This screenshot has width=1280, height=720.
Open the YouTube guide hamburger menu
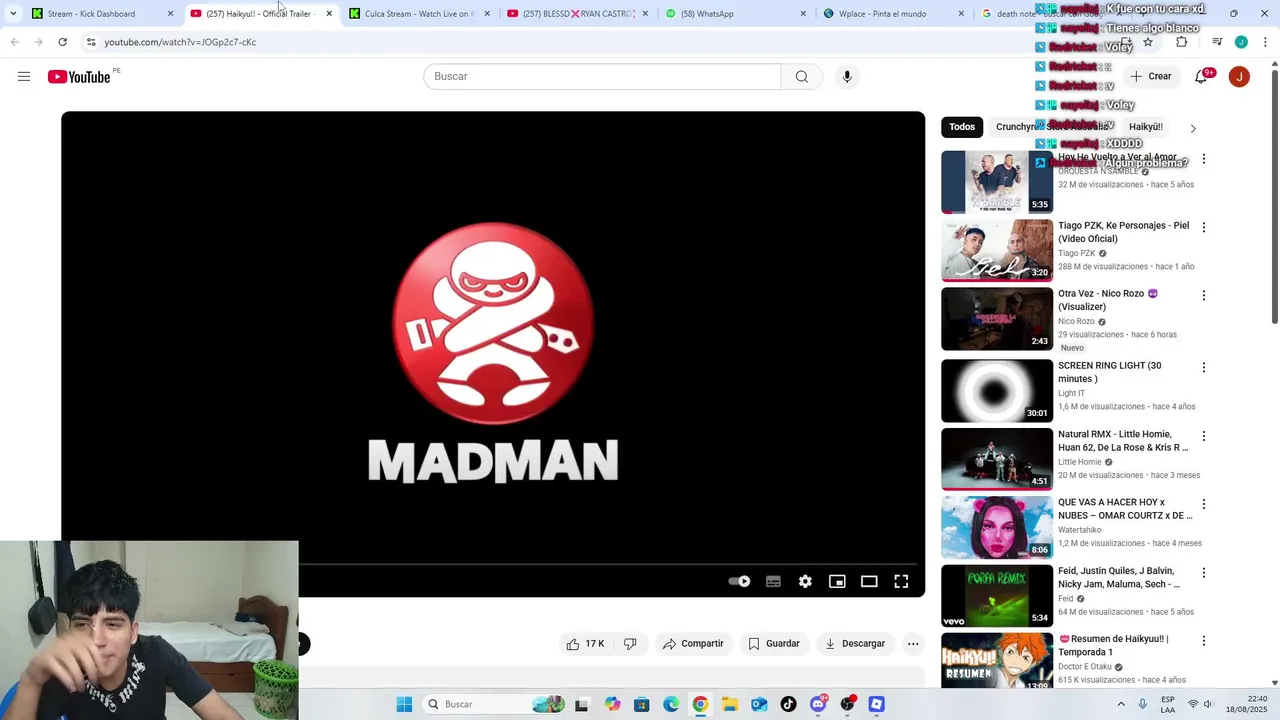[24, 77]
